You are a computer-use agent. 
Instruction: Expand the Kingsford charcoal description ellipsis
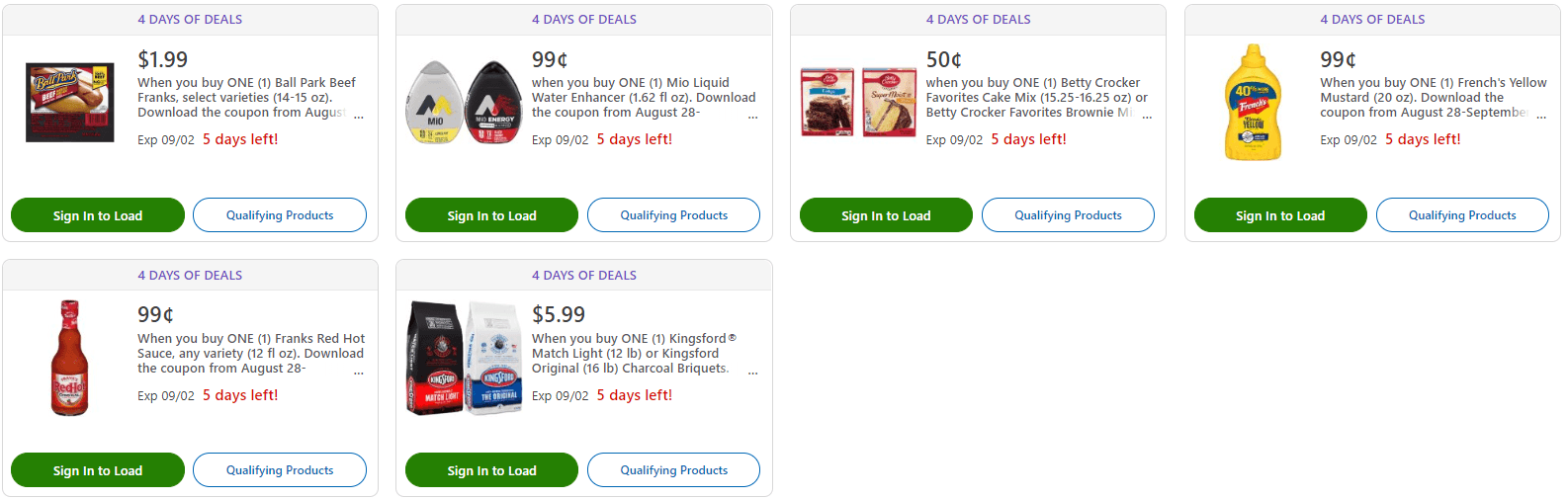pyautogui.click(x=753, y=373)
